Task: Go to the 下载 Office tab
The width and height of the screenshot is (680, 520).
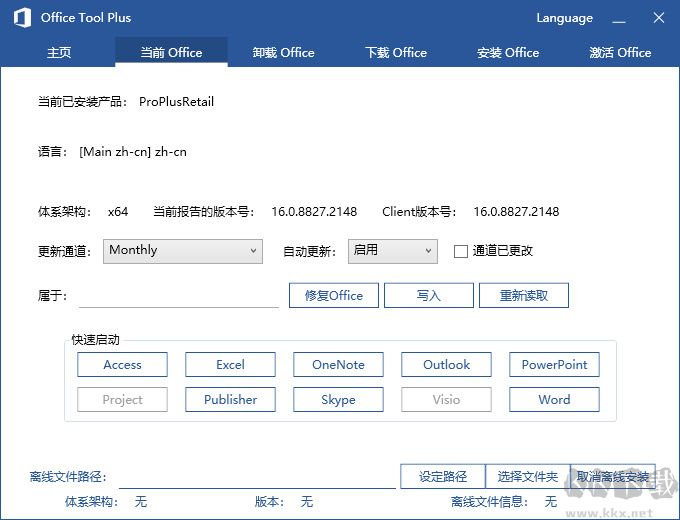Action: coord(396,52)
